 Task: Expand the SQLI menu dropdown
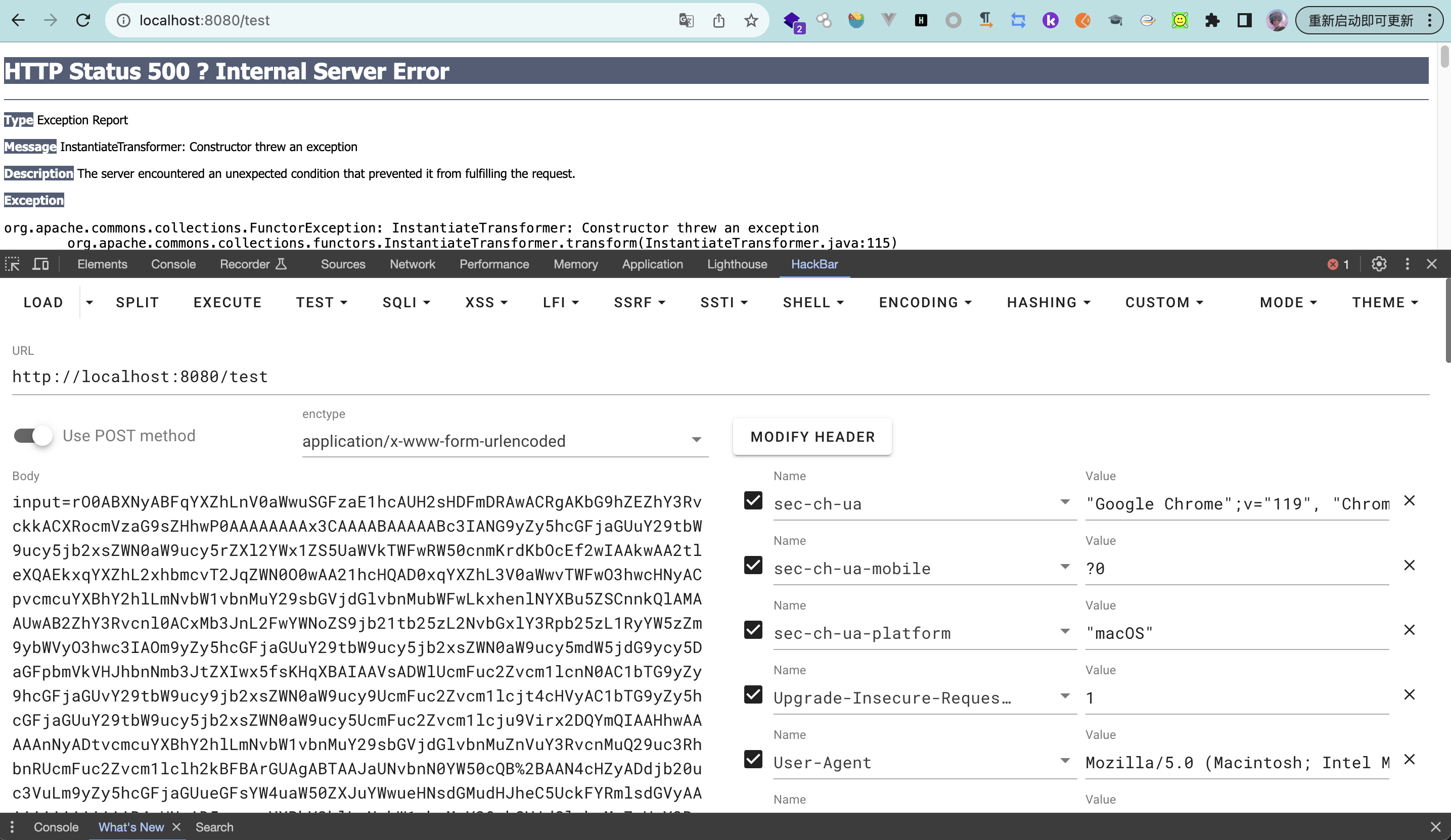[x=406, y=303]
